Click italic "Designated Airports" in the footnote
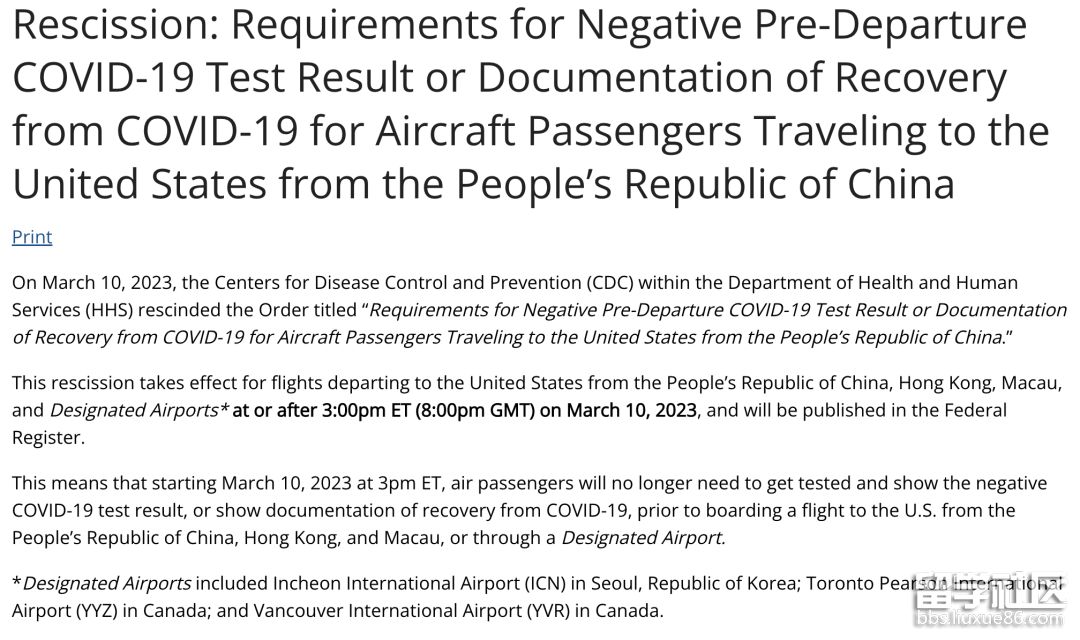This screenshot has width=1080, height=640. pyautogui.click(x=107, y=583)
